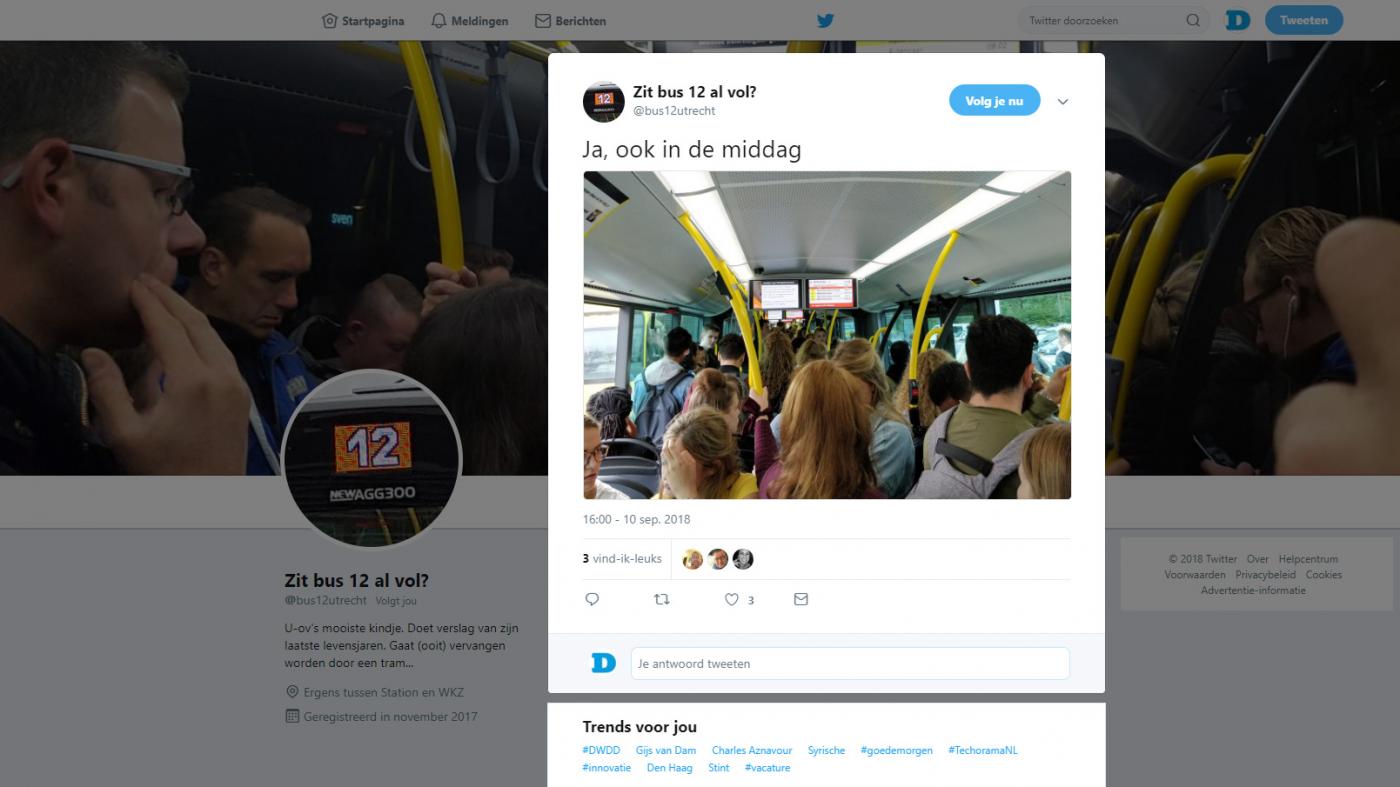Click the 'Volg je nu' following button
The image size is (1400, 787).
994,101
